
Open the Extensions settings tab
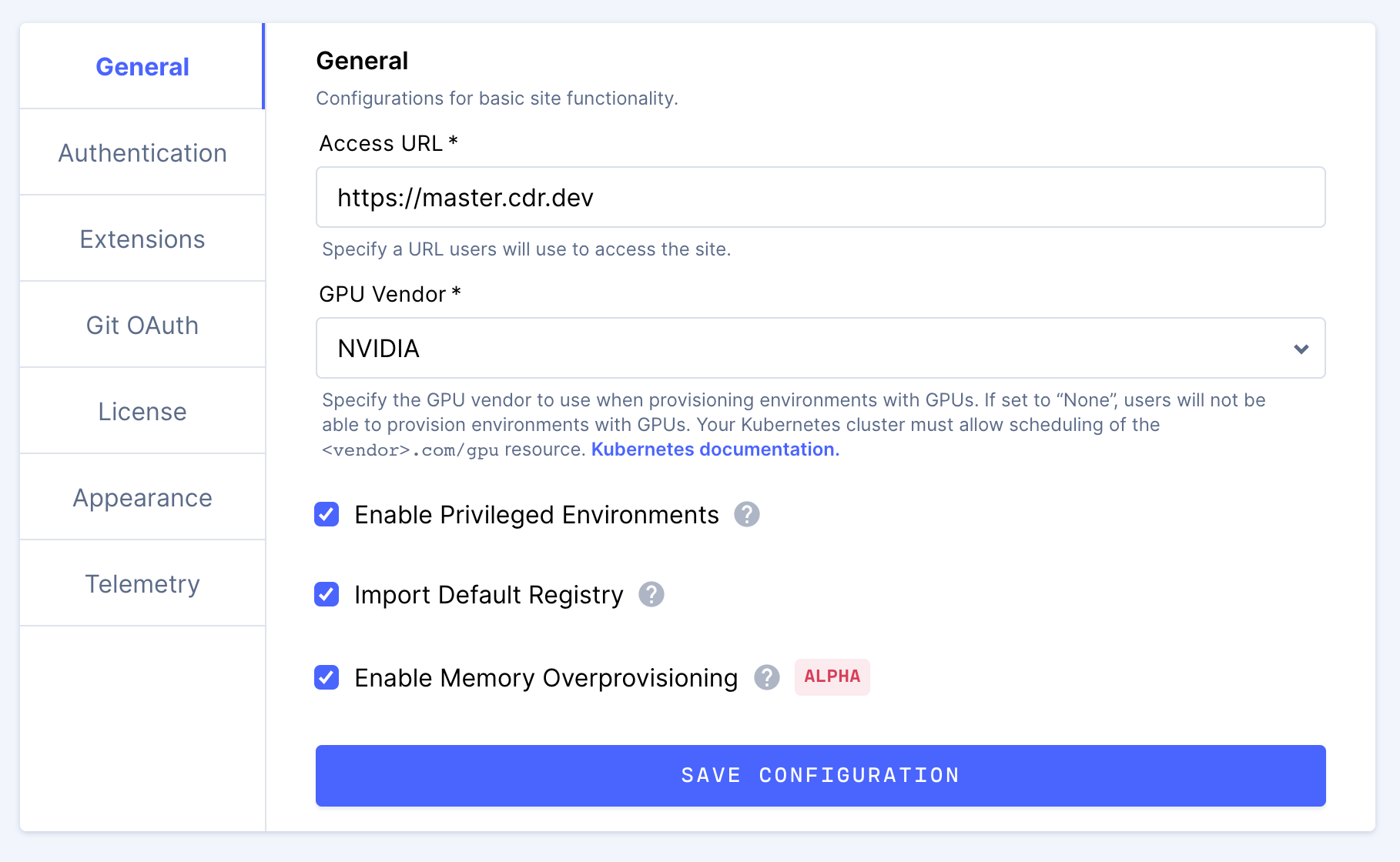(142, 239)
